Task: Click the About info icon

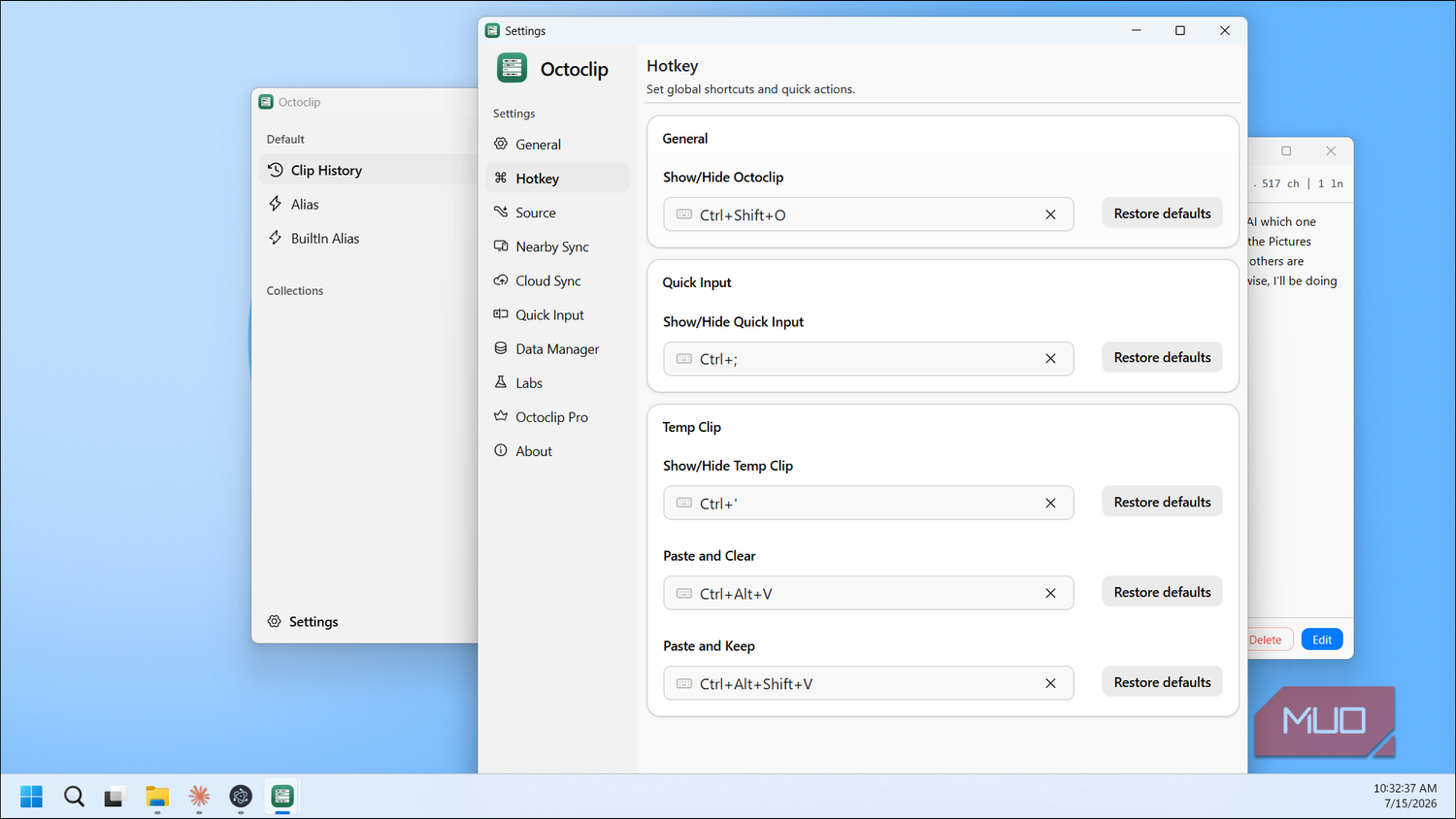Action: (501, 449)
